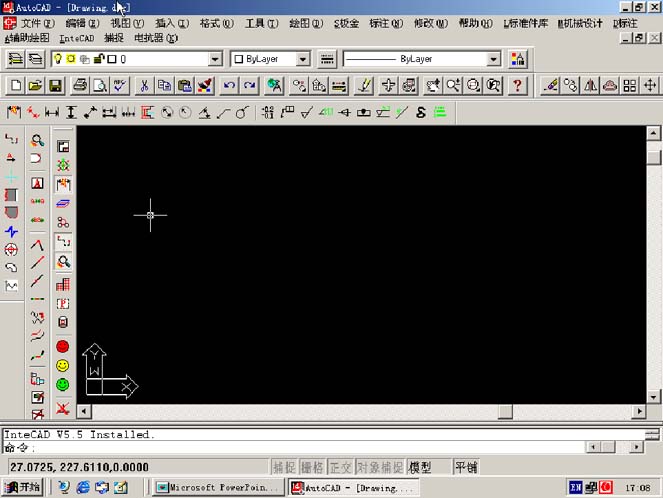
Task: Click the surface roughness check mark icon
Action: coord(307,112)
